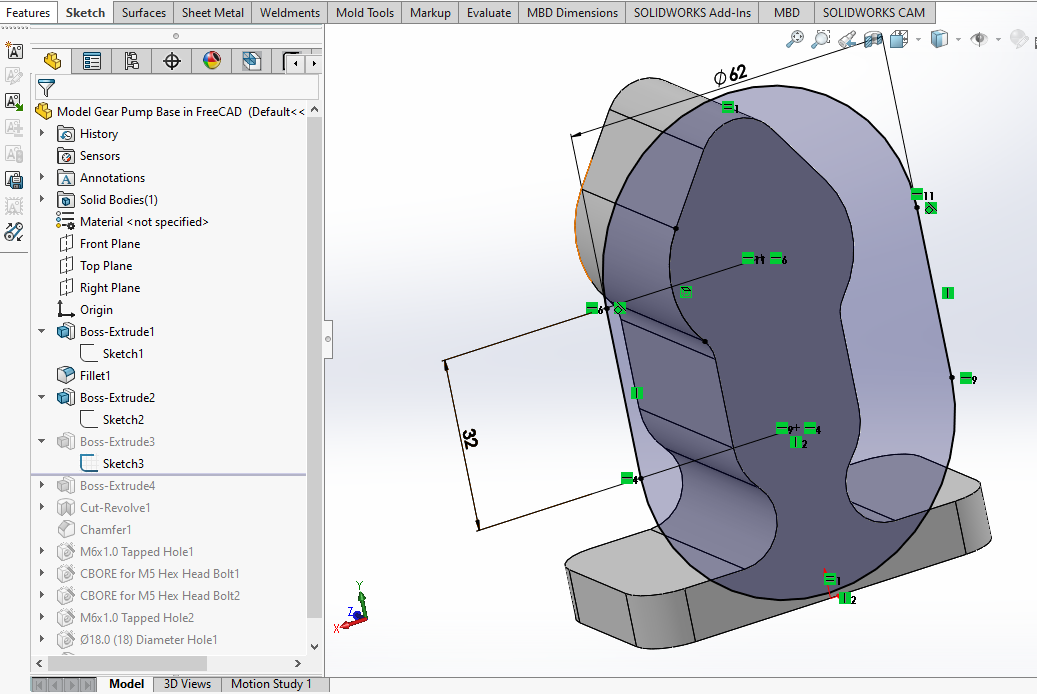
Task: Activate the Section View icon
Action: tap(873, 39)
